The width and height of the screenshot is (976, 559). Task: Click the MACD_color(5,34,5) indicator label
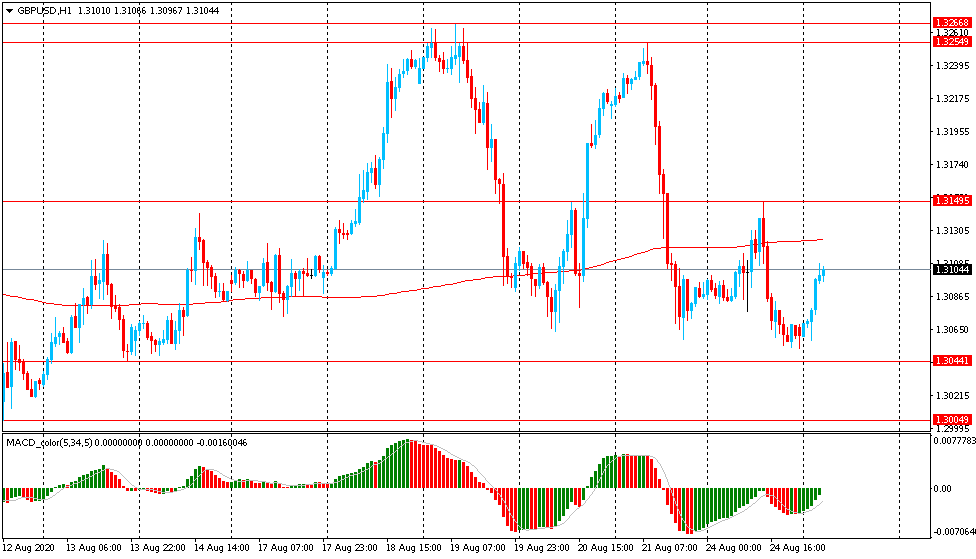49,443
